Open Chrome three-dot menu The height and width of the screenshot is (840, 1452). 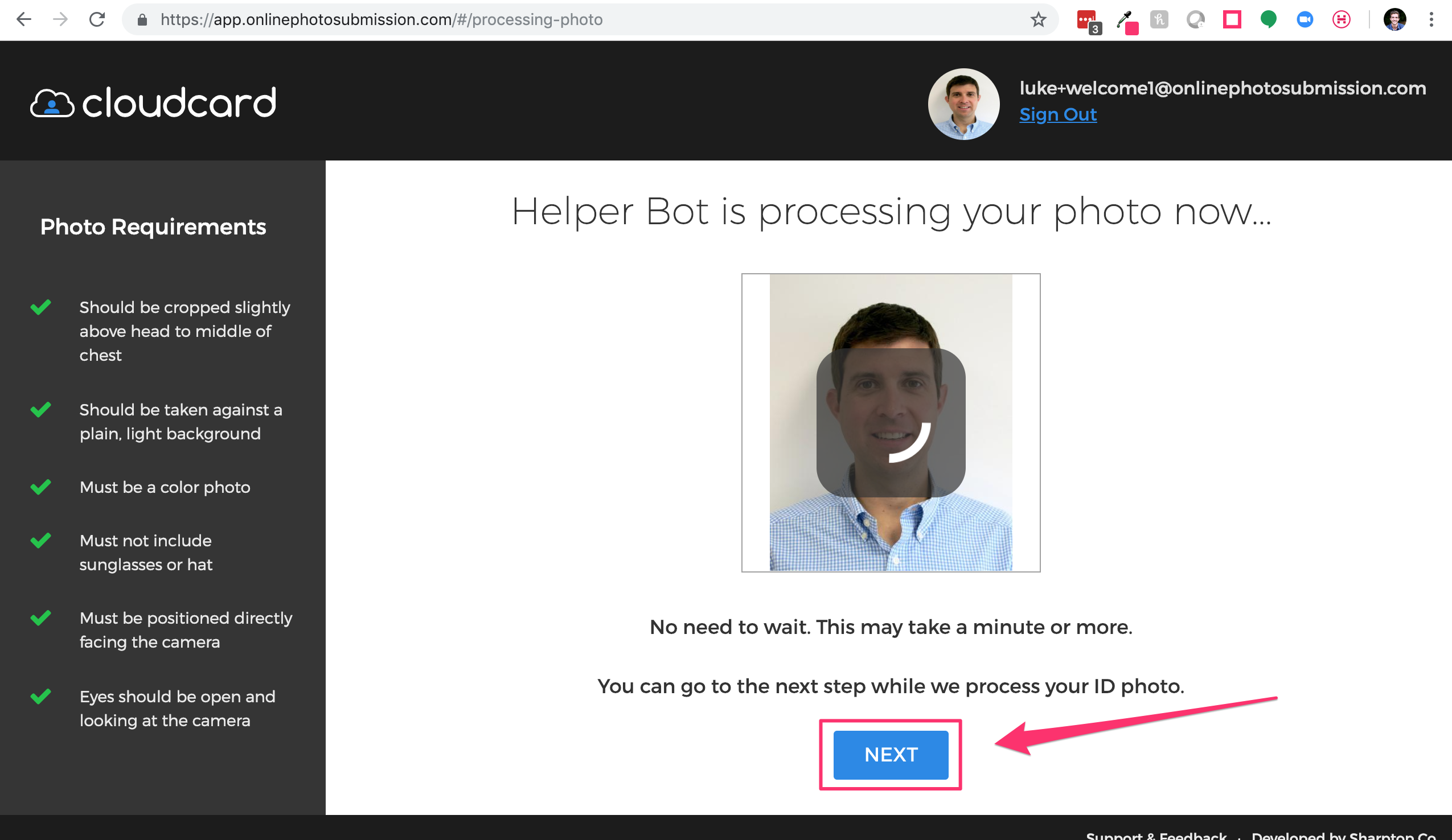point(1431,20)
